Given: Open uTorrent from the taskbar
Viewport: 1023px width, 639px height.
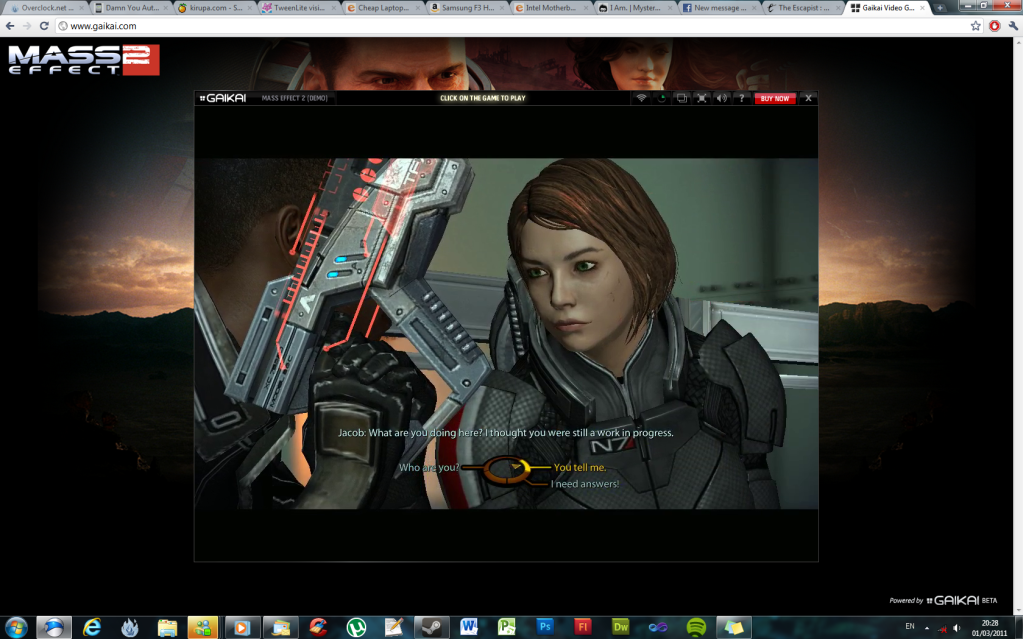Looking at the screenshot, I should [x=356, y=628].
